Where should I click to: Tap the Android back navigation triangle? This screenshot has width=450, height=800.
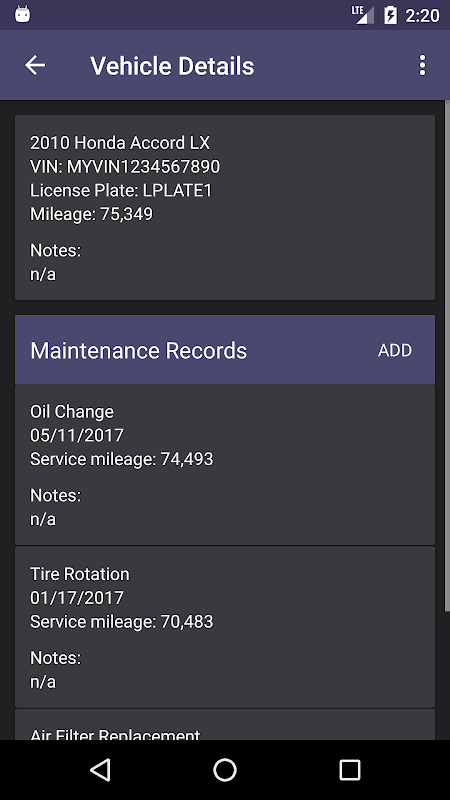coord(101,769)
